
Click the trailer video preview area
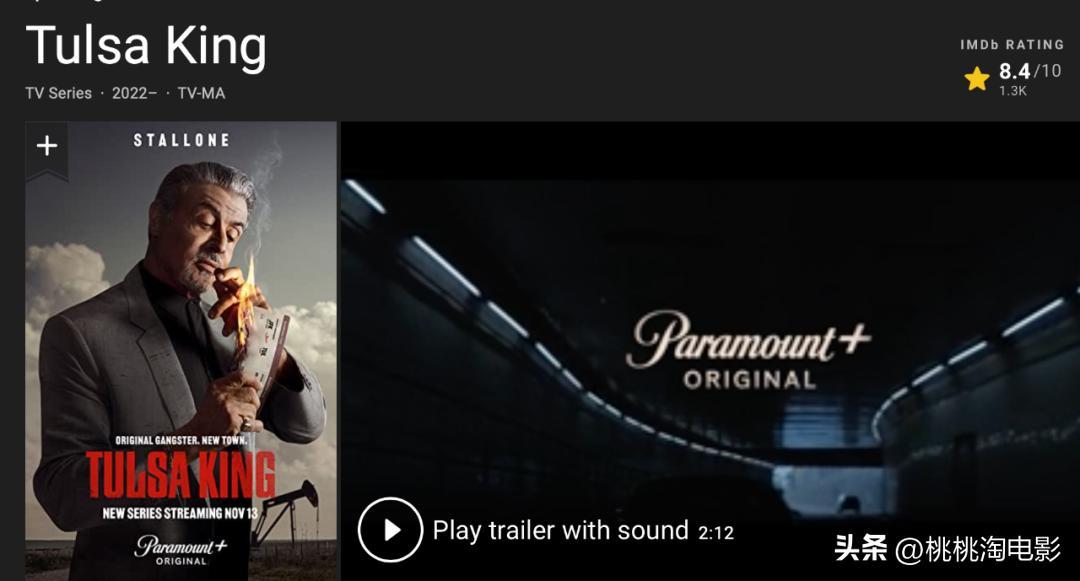click(x=710, y=351)
